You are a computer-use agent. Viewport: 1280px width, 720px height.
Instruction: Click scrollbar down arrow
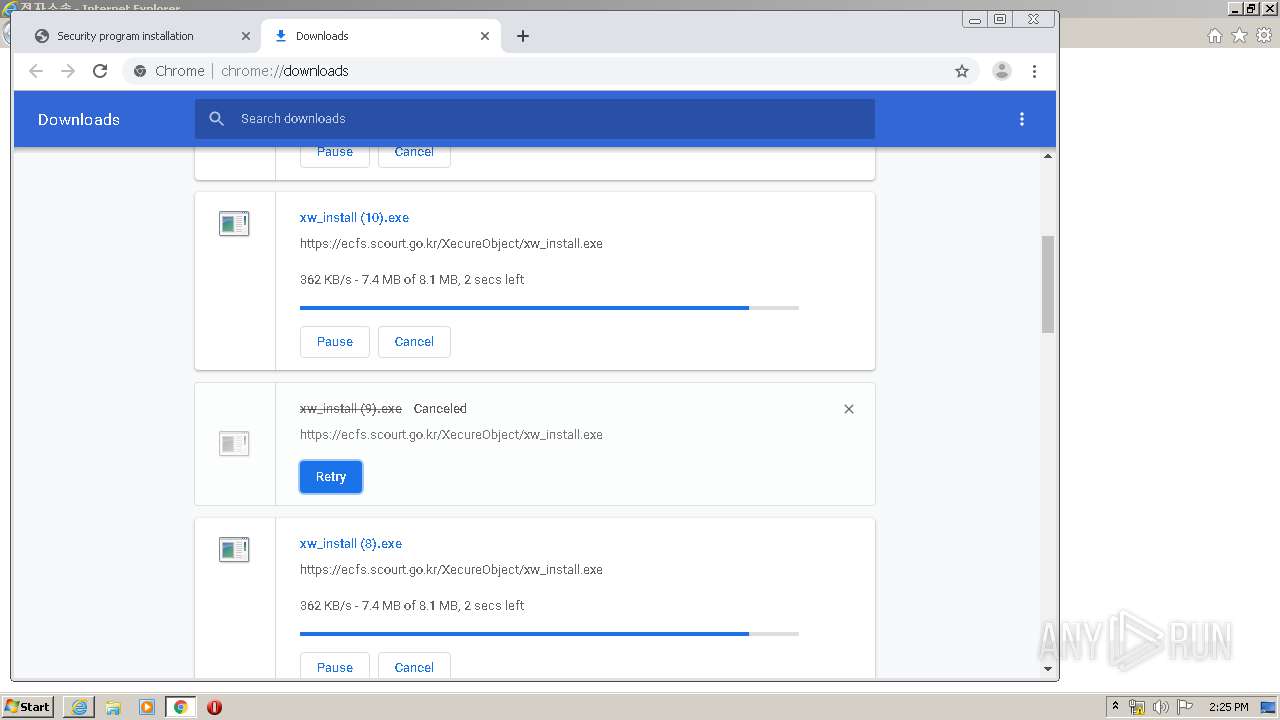coord(1048,669)
